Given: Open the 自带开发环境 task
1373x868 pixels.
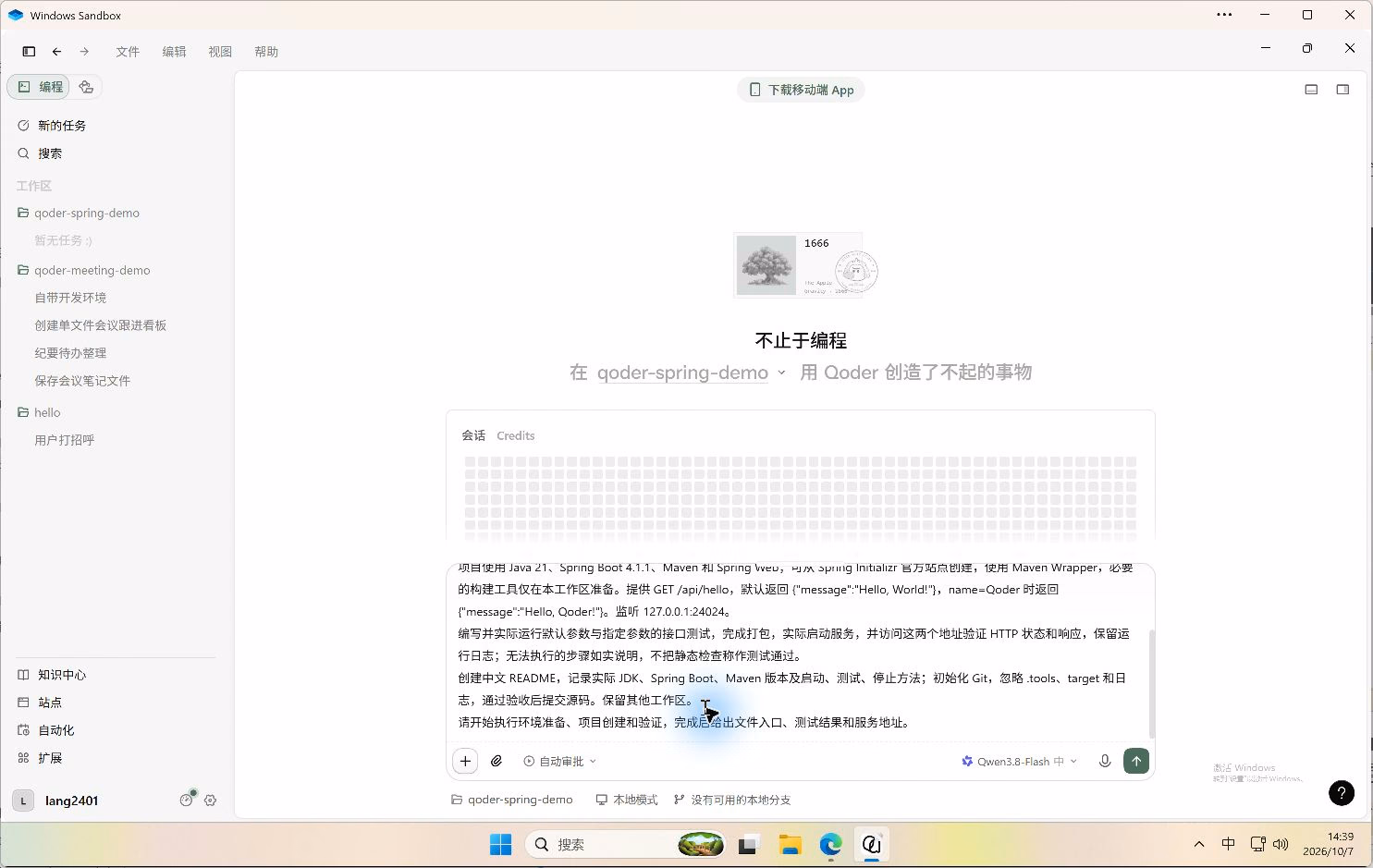Looking at the screenshot, I should [70, 298].
